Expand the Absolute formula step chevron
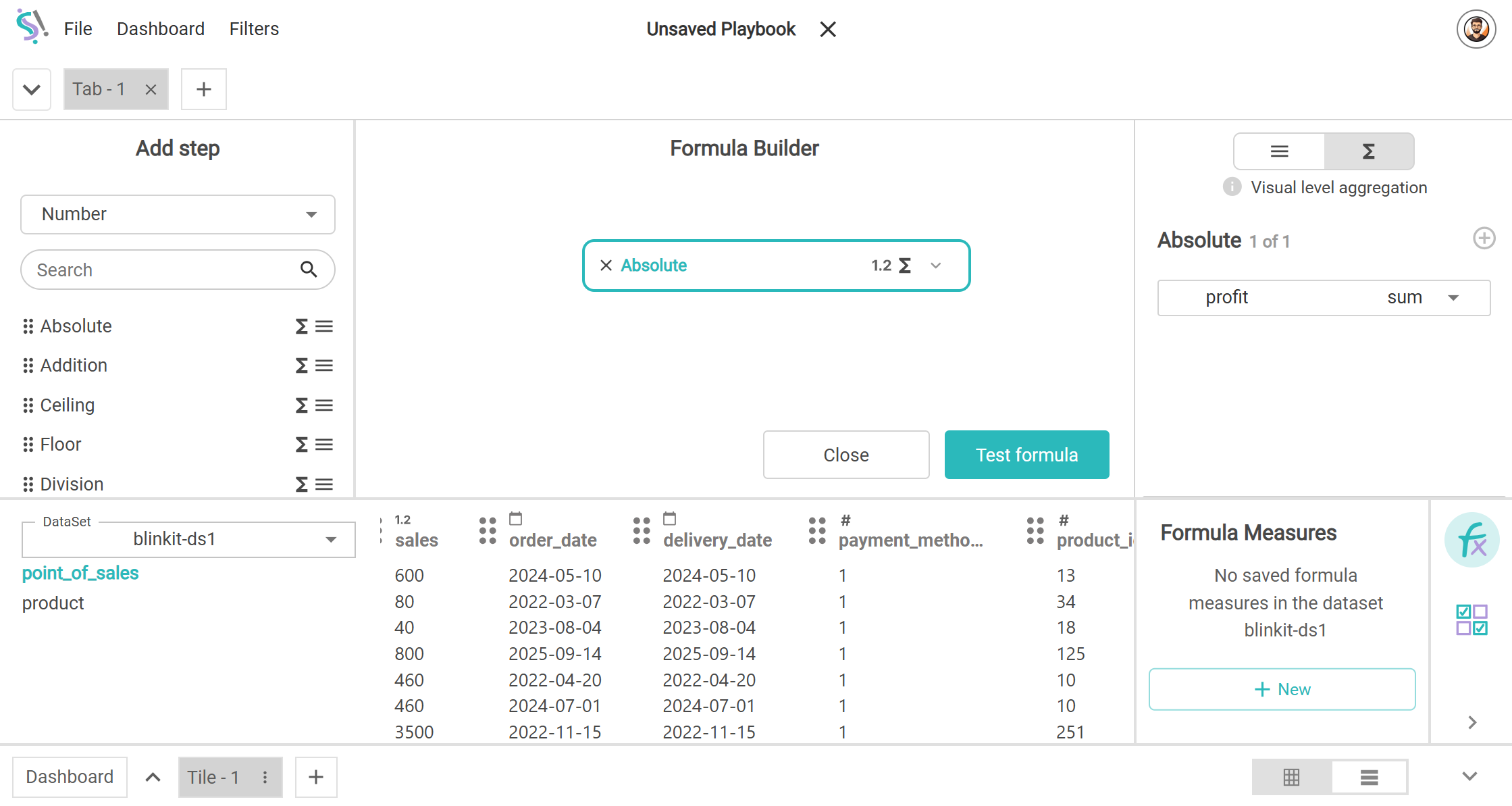1512x806 pixels. click(935, 266)
